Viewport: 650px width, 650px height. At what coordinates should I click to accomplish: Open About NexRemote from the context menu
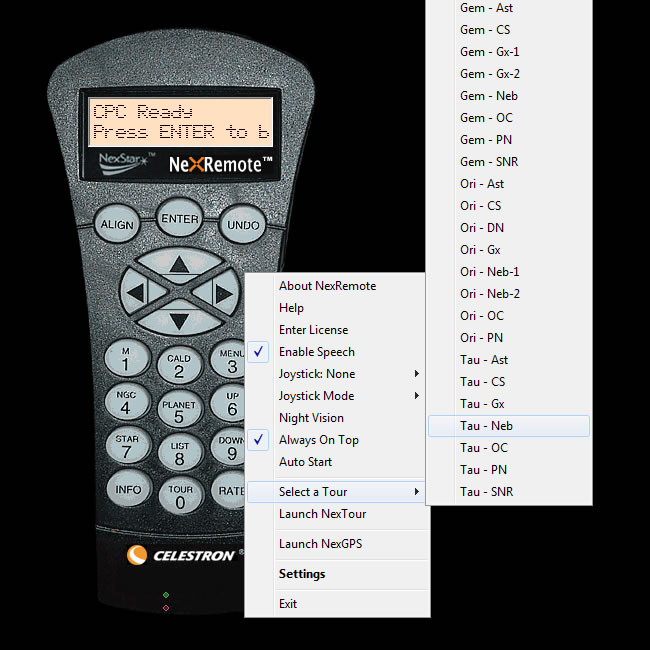click(x=335, y=286)
